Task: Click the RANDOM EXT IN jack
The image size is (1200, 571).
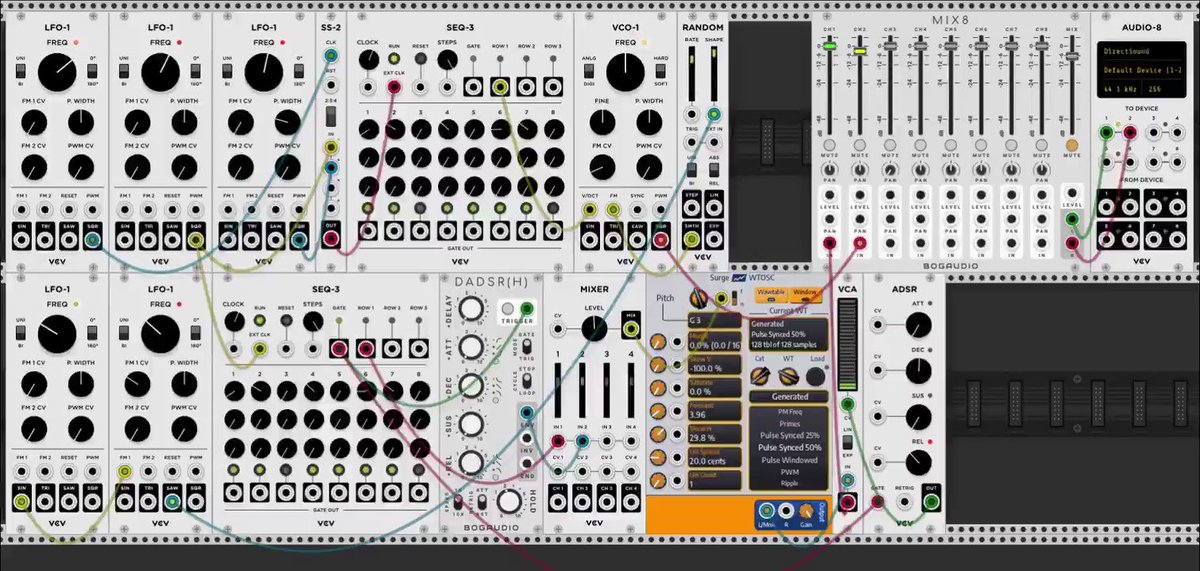Action: pos(714,142)
